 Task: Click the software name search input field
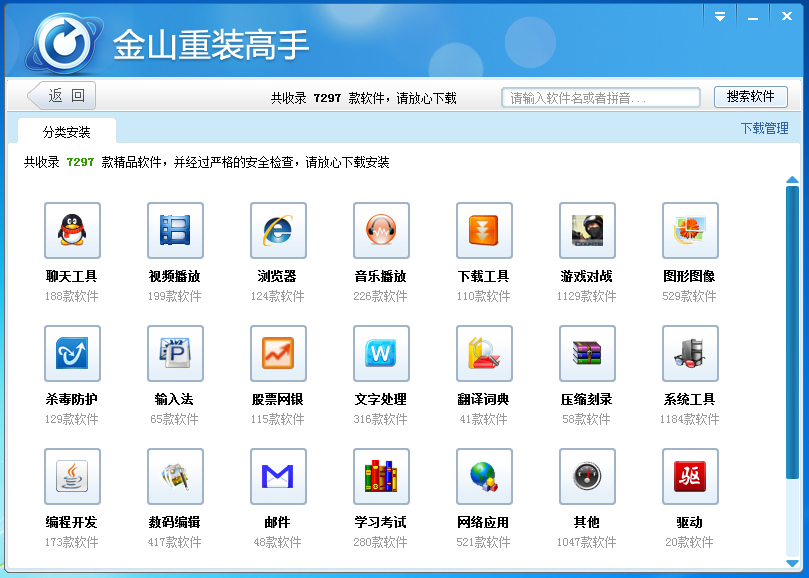pos(600,98)
